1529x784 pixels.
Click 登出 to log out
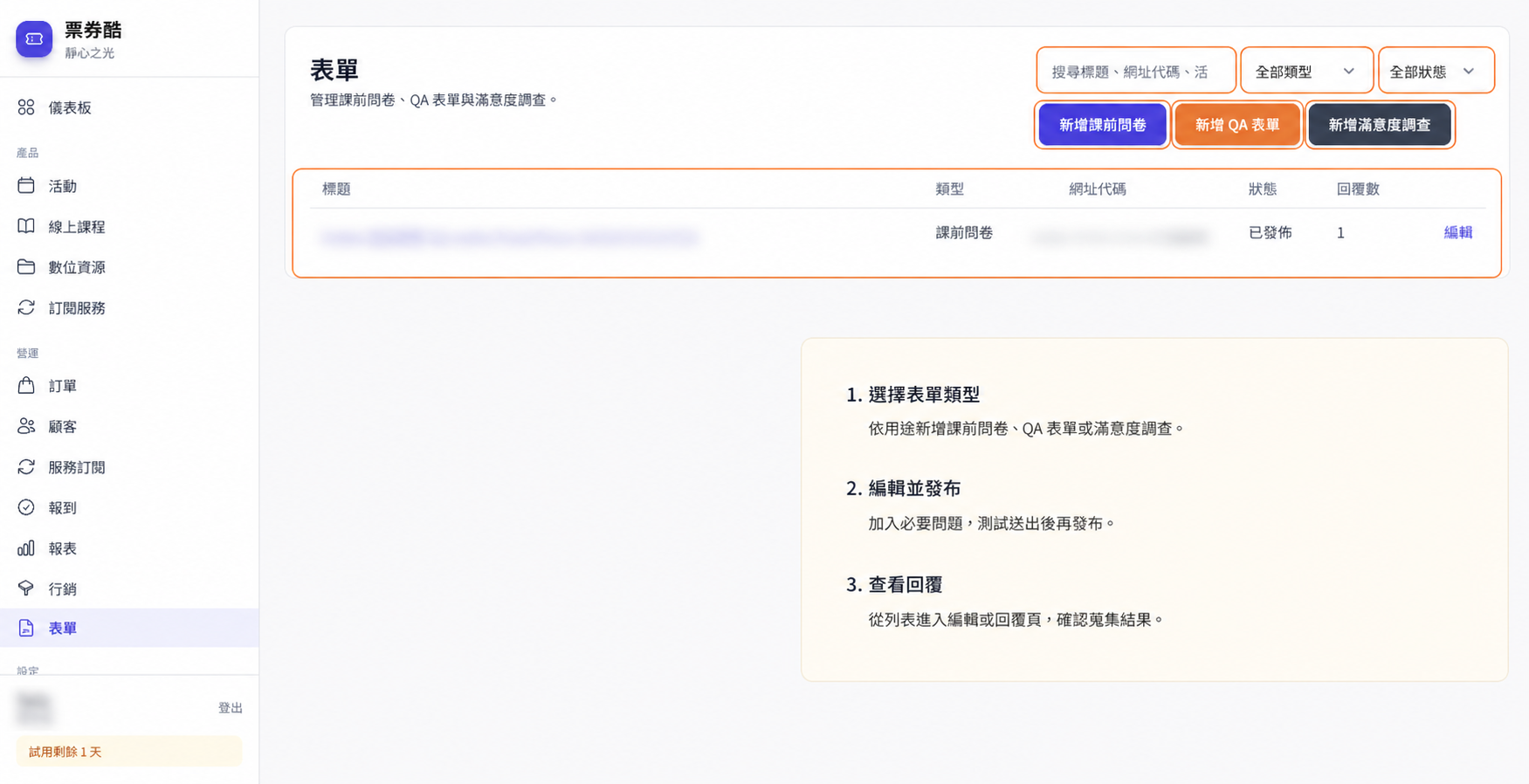pyautogui.click(x=231, y=708)
